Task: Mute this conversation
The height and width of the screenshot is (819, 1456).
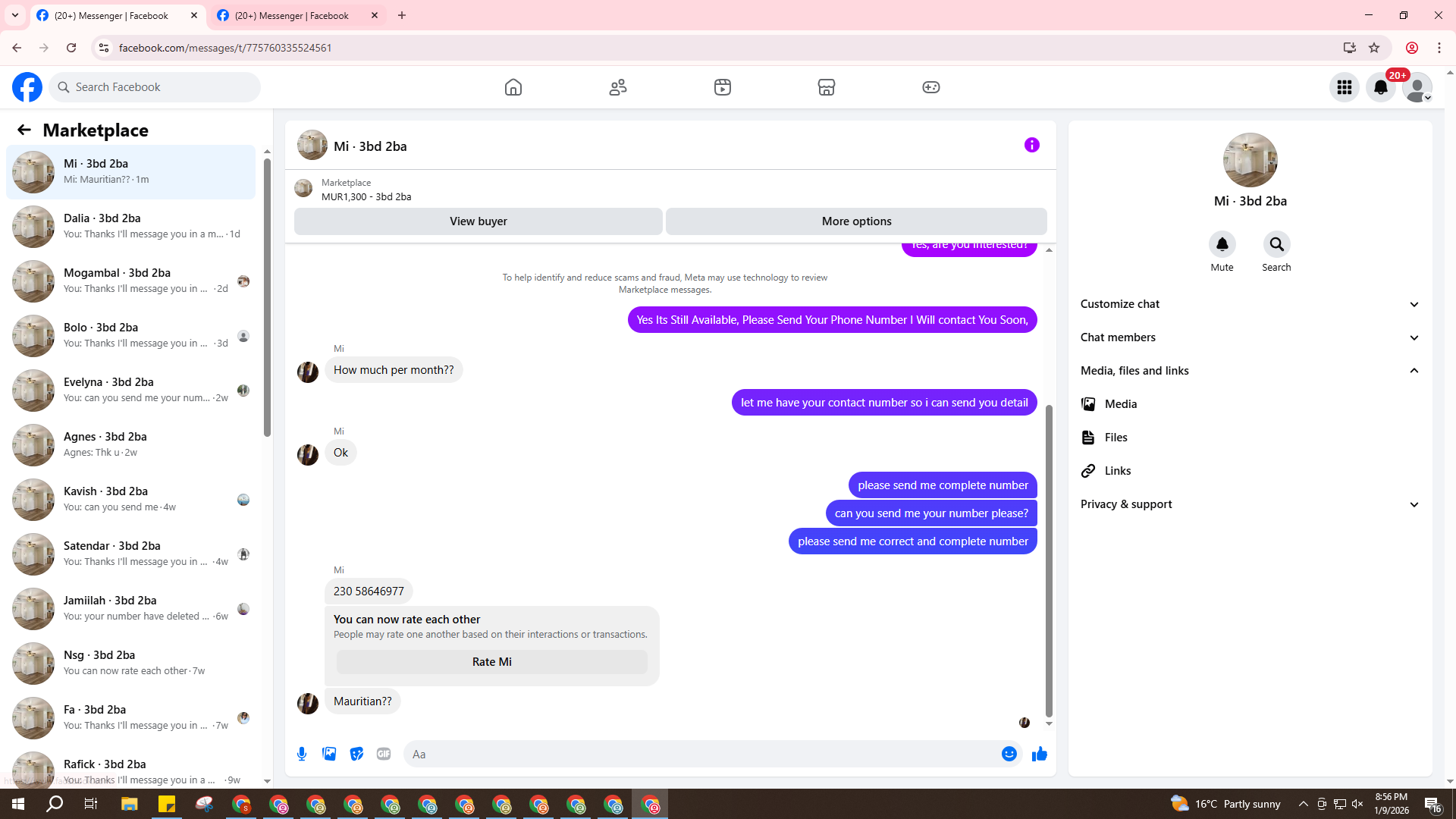Action: click(x=1222, y=244)
